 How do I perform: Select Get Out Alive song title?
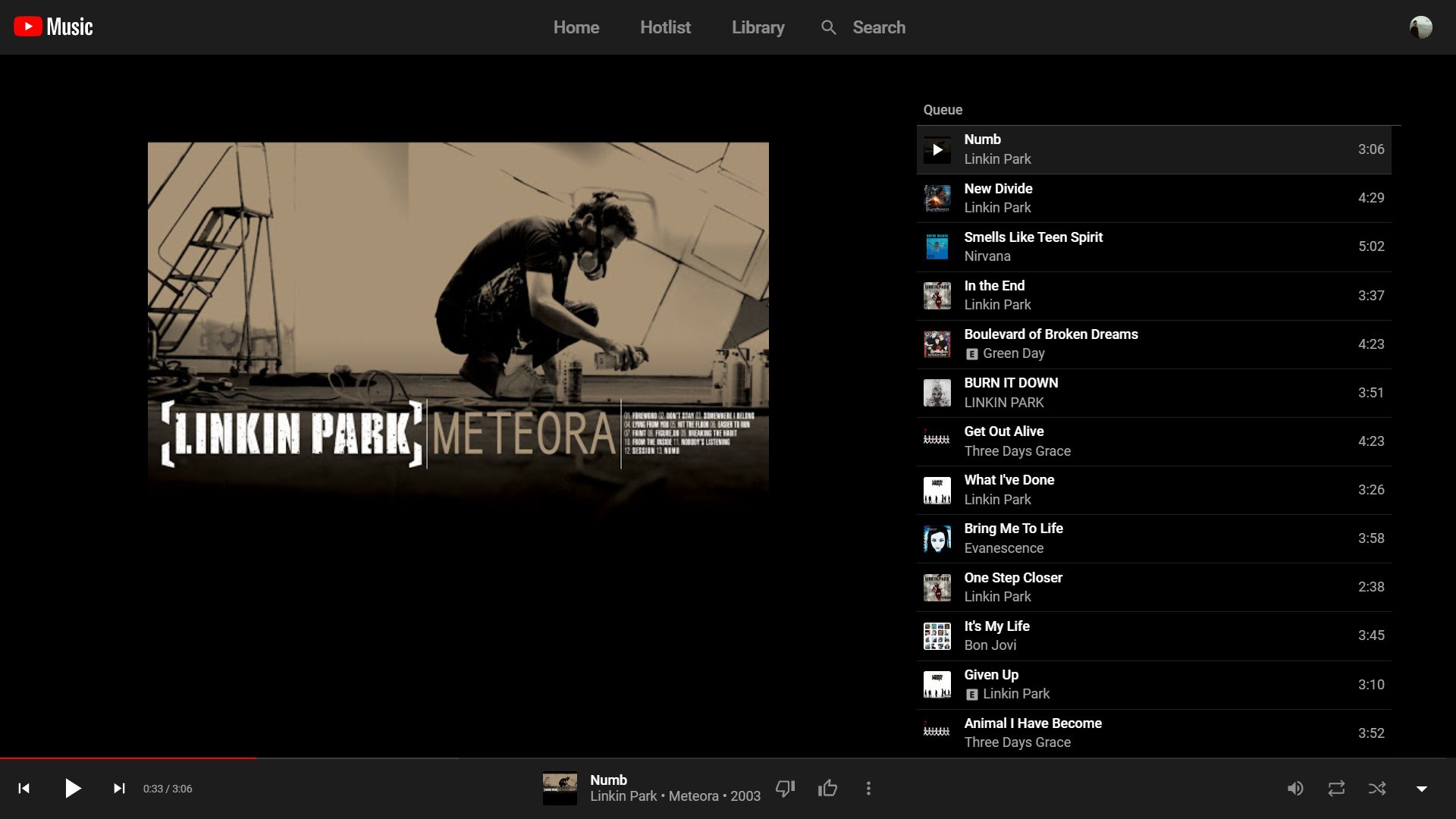[1004, 431]
